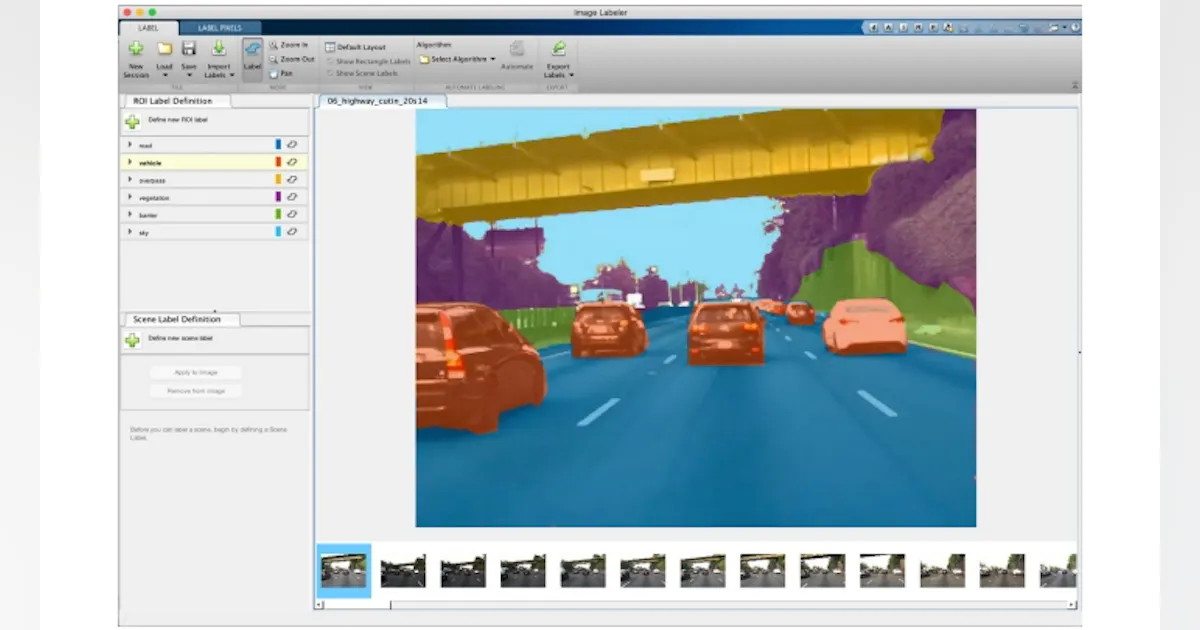This screenshot has height=630, width=1200.
Task: Select the Scene Label Definition tab
Action: (181, 319)
